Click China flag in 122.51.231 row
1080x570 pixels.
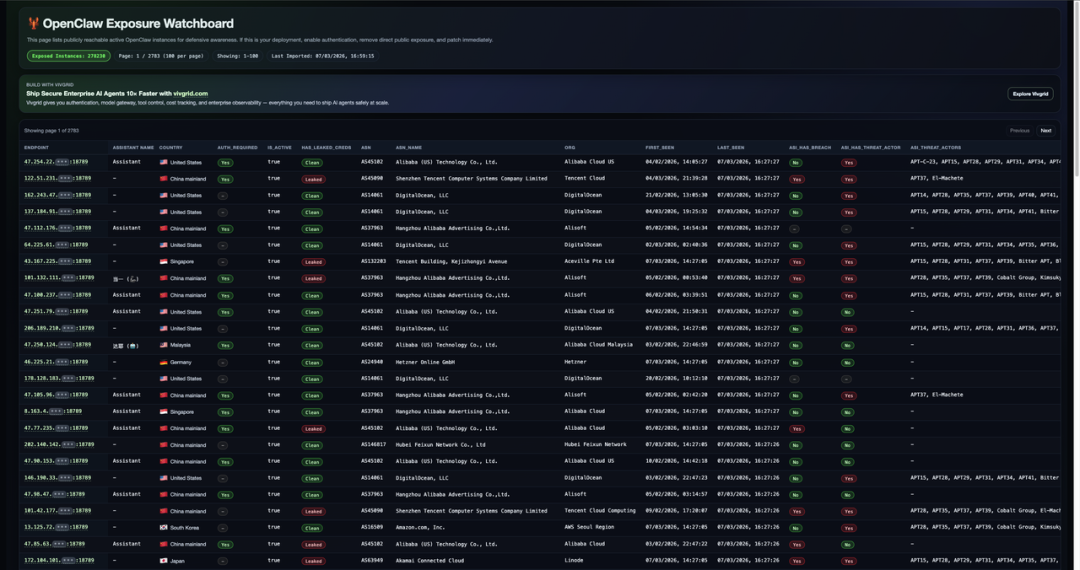(x=163, y=179)
